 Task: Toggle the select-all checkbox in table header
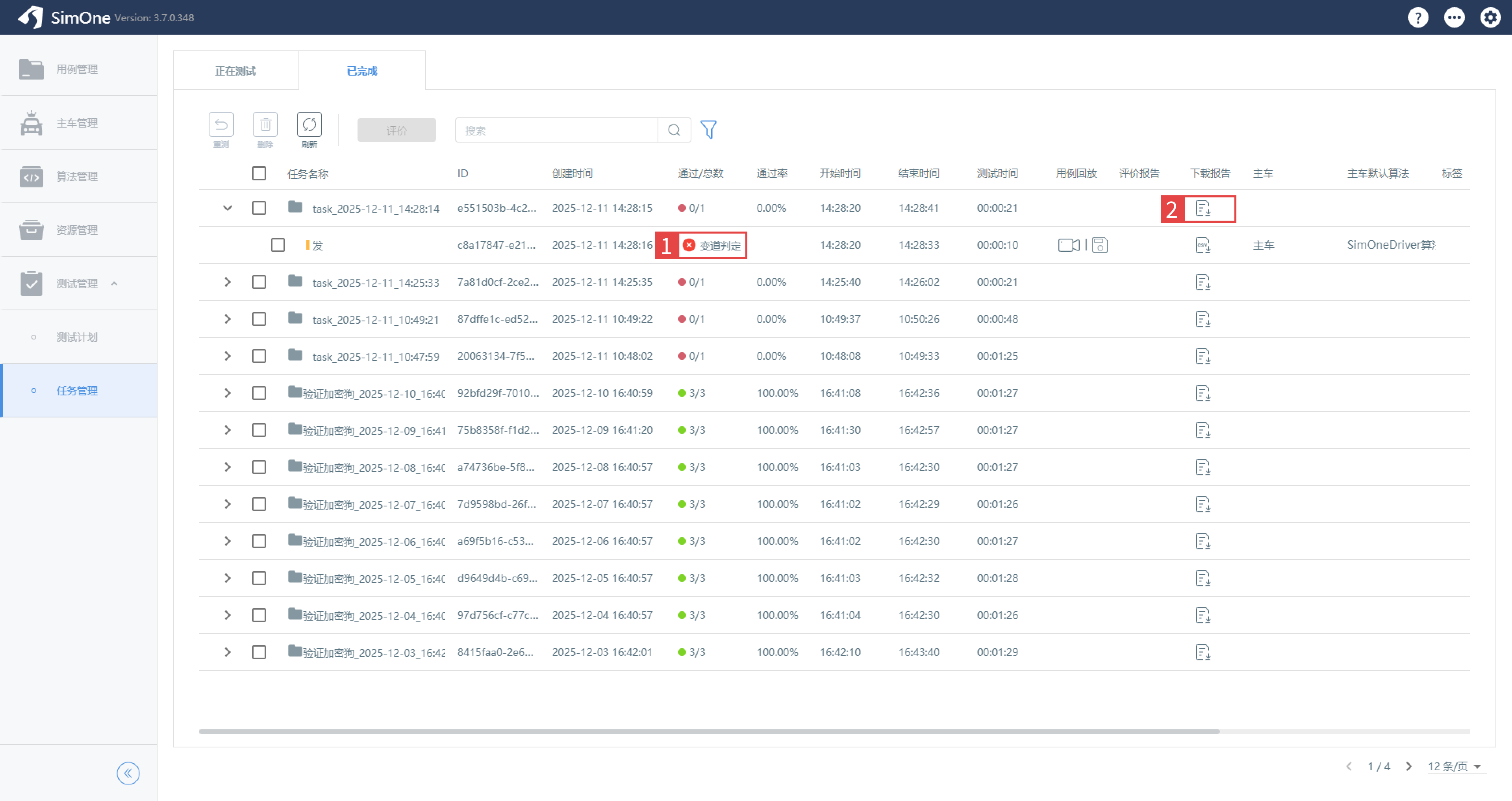259,173
